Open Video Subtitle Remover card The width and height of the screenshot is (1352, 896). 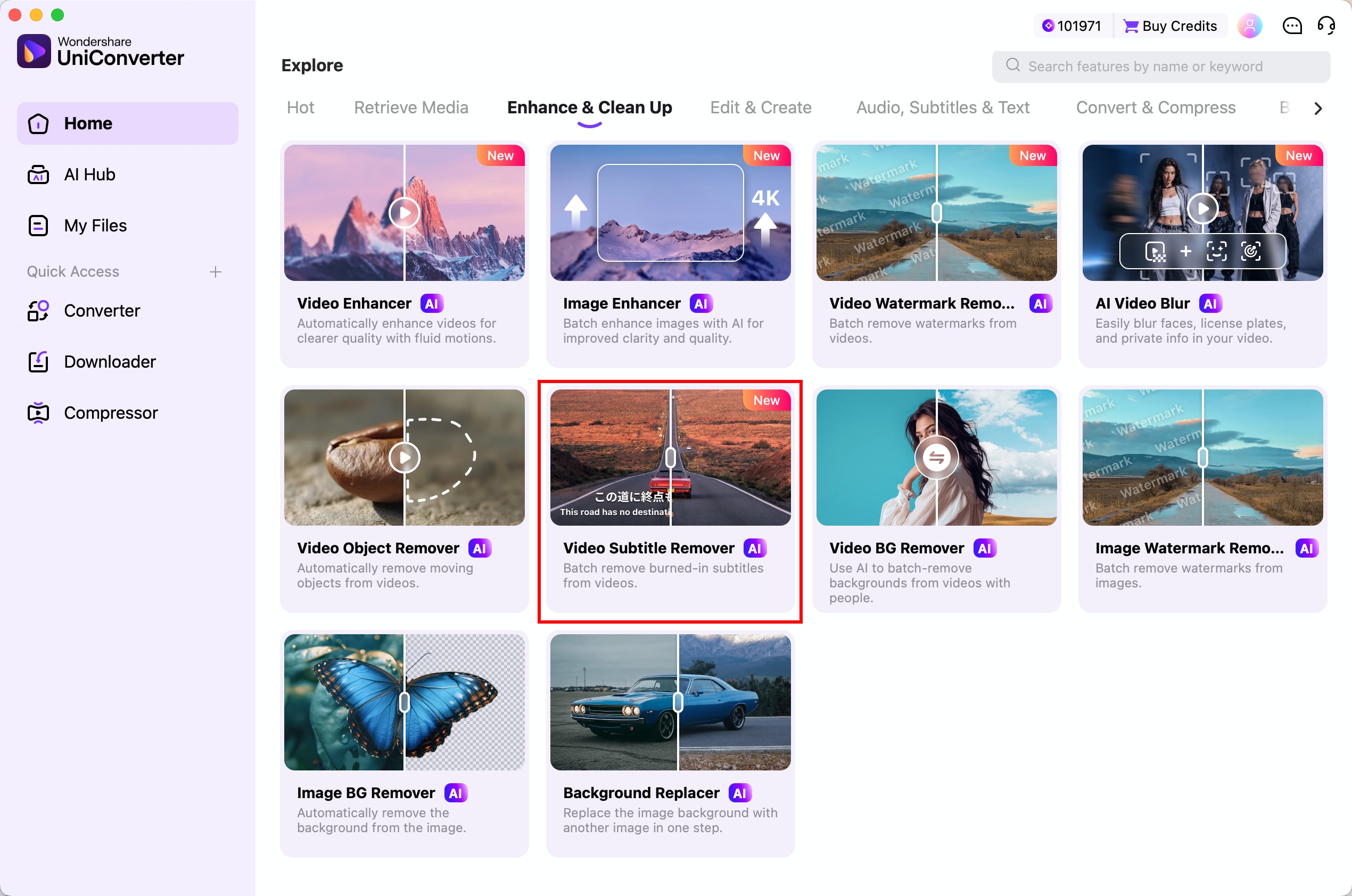pos(670,499)
